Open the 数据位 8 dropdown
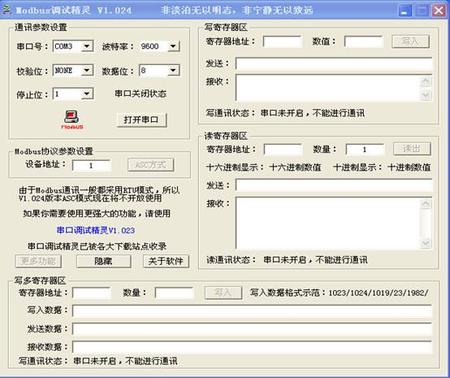The height and width of the screenshot is (378, 450). tap(173, 70)
